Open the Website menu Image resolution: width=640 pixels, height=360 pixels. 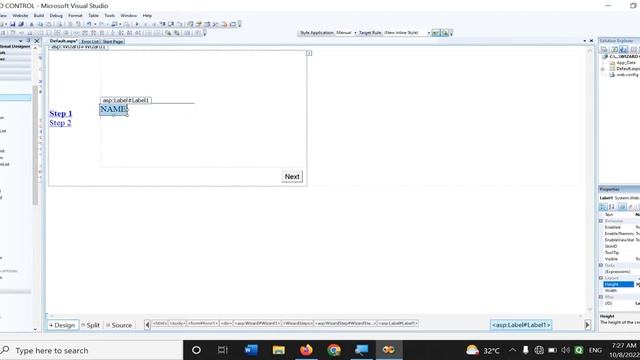(x=20, y=16)
